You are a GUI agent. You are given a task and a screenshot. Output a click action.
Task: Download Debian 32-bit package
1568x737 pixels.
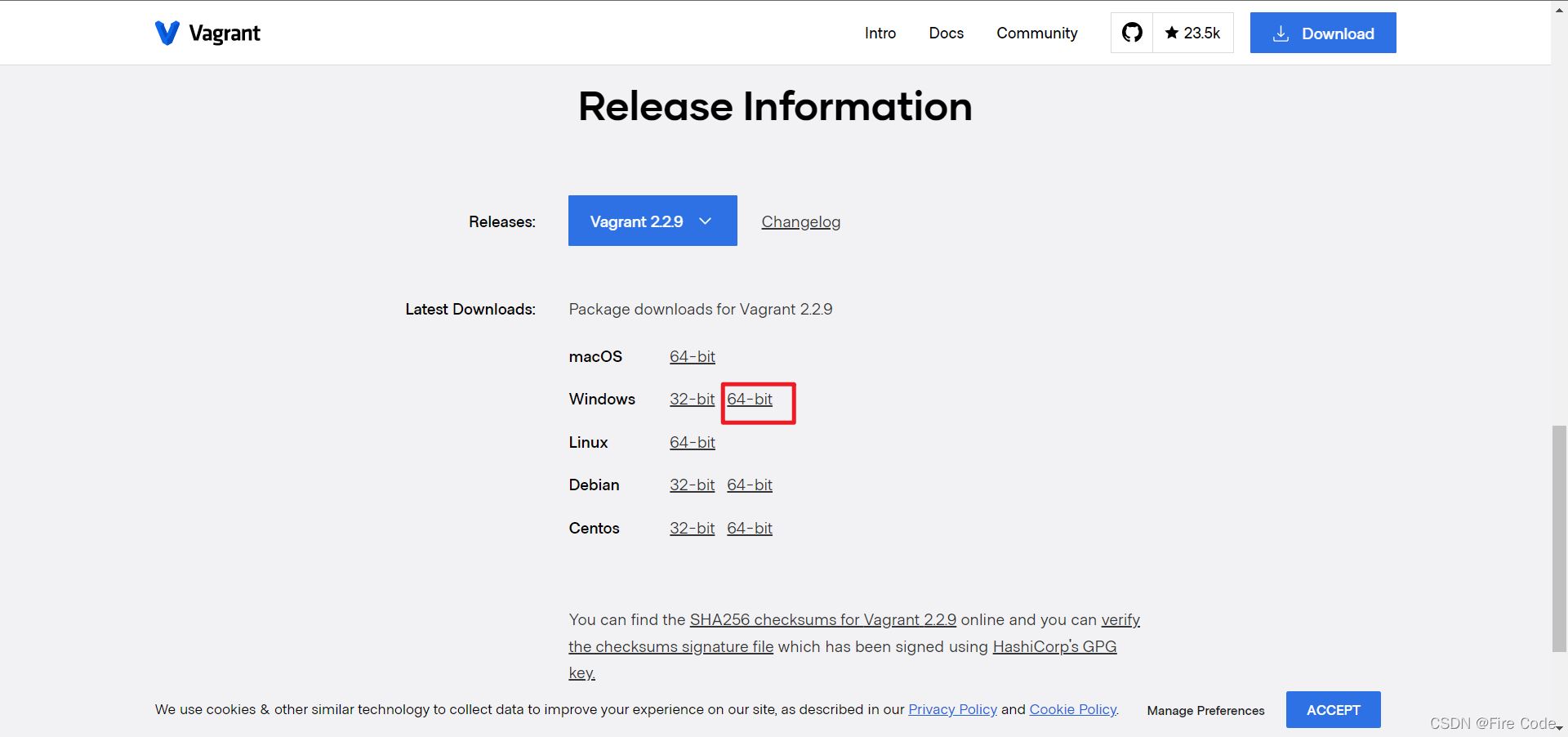692,485
